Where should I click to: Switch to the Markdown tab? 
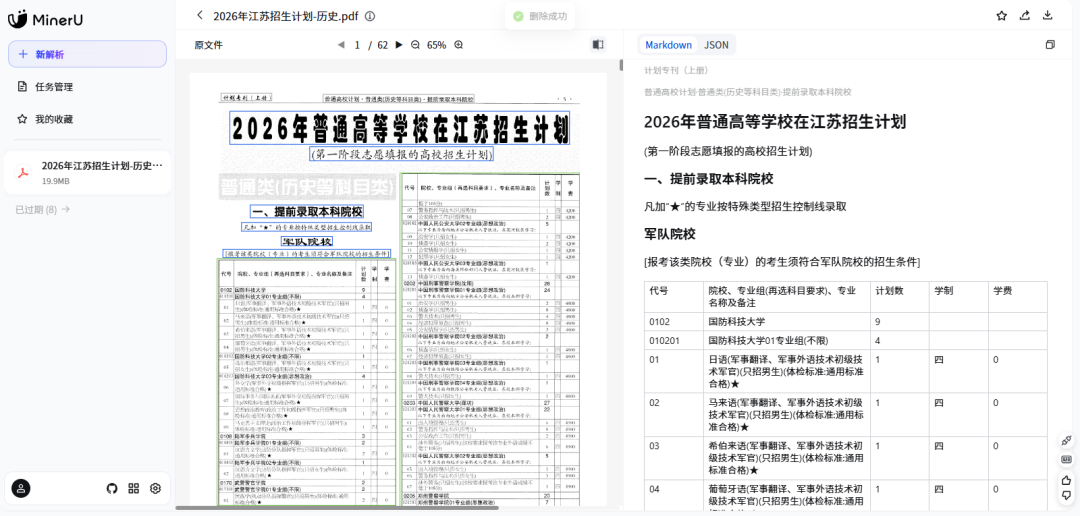[668, 45]
